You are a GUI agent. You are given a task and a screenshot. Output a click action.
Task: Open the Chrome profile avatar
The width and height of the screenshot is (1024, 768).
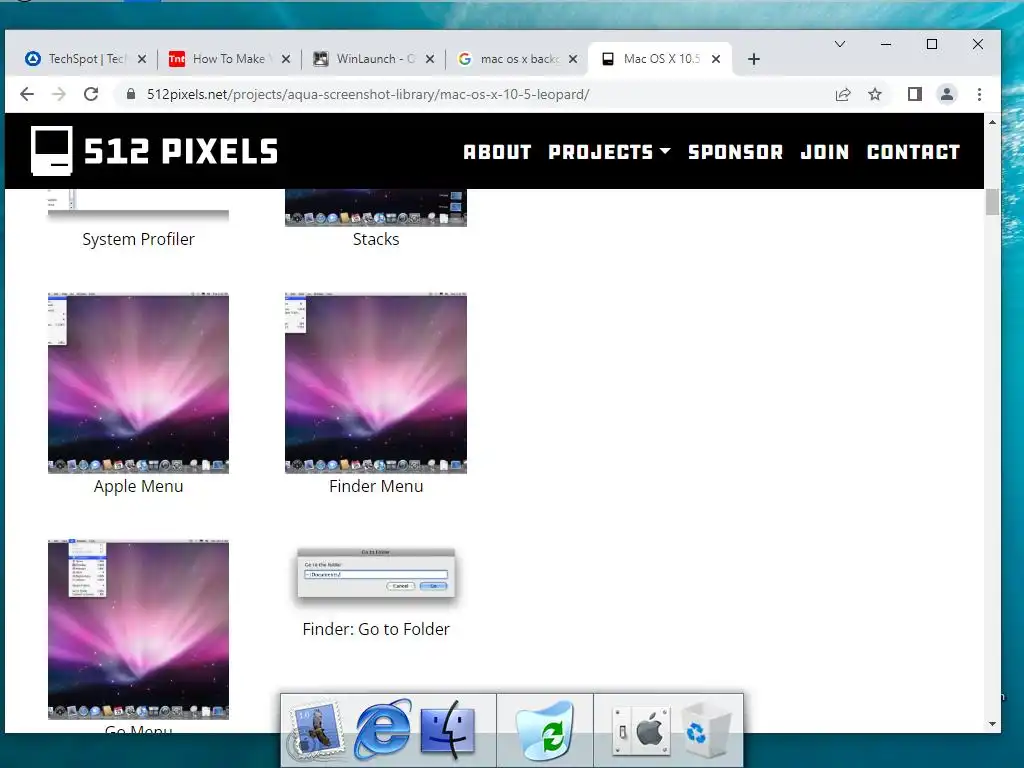coord(946,94)
